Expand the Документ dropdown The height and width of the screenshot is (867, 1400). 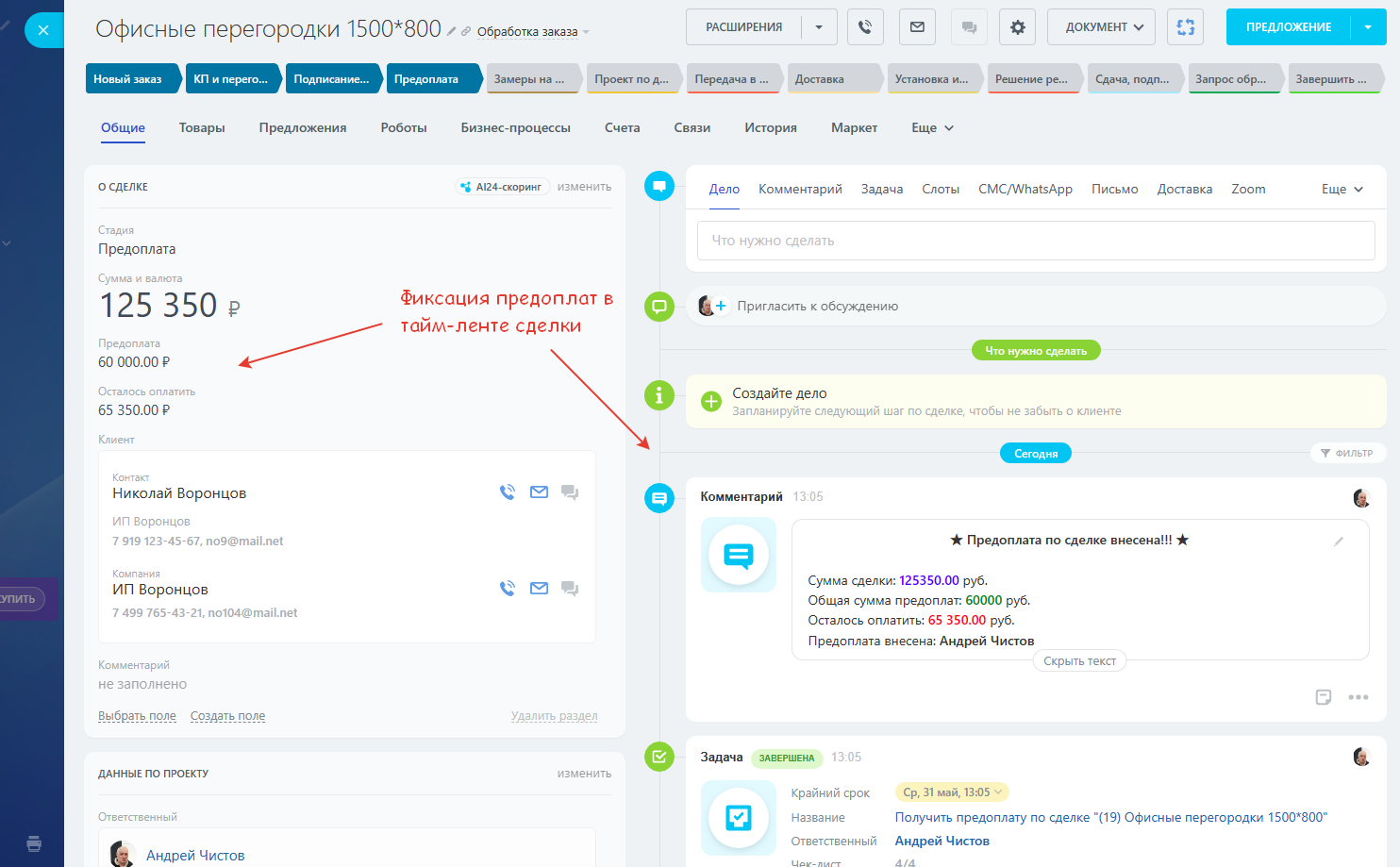[x=1104, y=27]
